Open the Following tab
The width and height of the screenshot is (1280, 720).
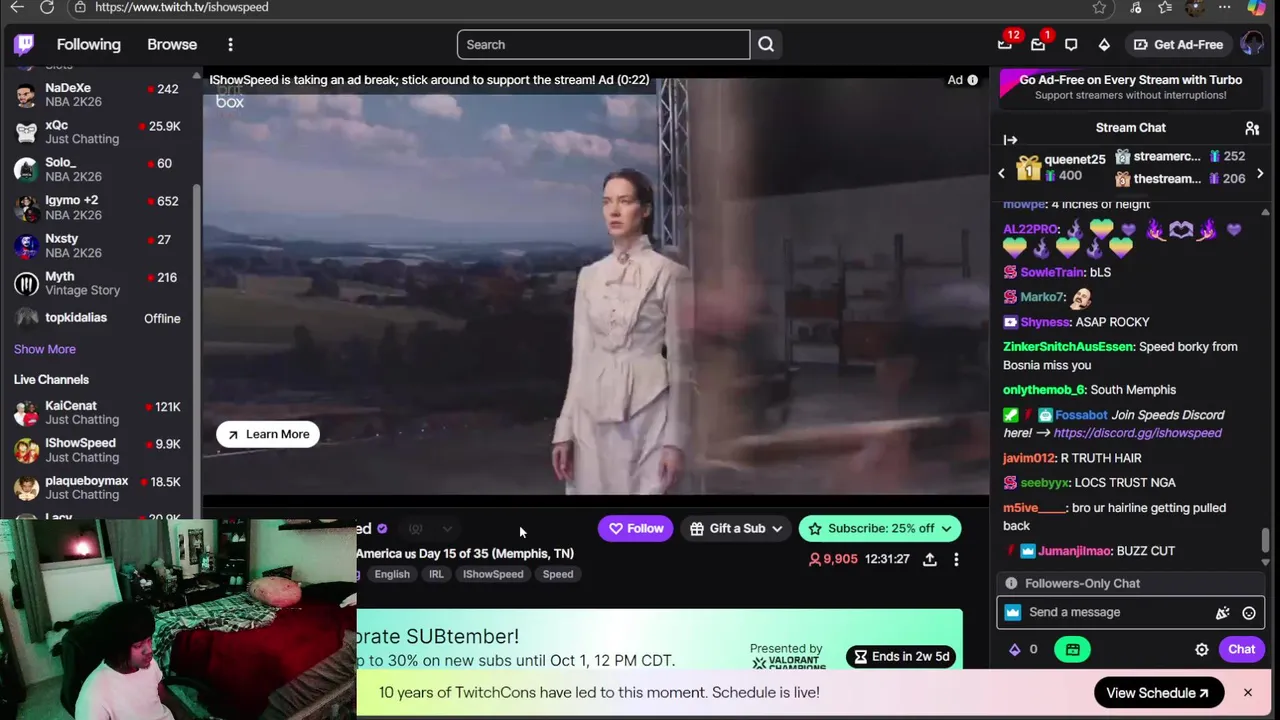(88, 44)
